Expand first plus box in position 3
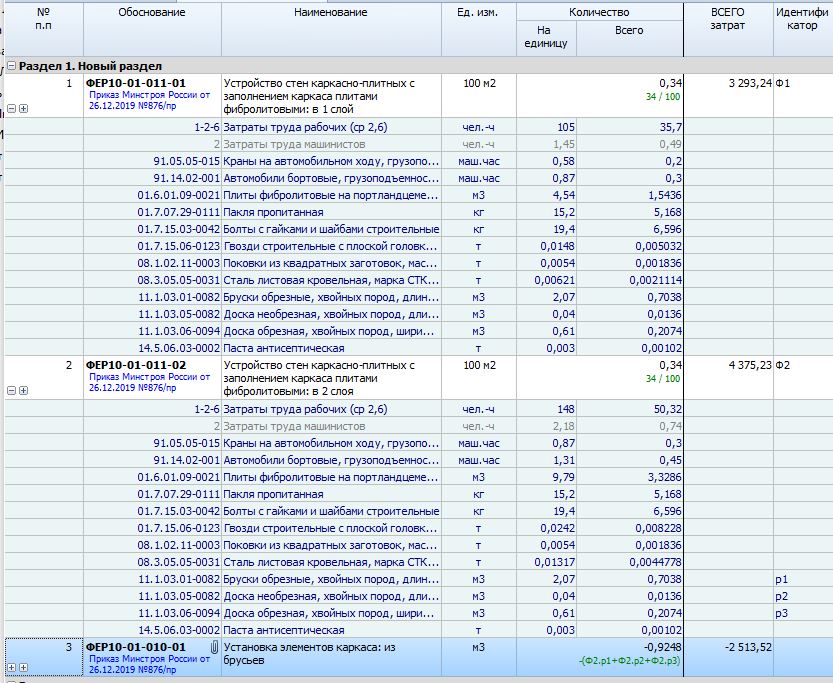This screenshot has height=683, width=833. click(12, 668)
